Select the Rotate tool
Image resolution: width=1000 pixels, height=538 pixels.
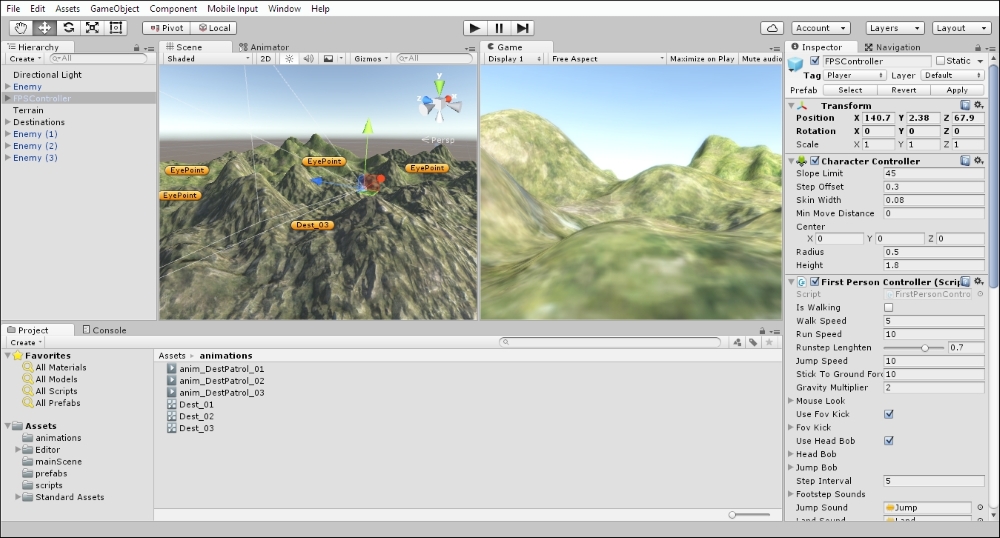68,28
